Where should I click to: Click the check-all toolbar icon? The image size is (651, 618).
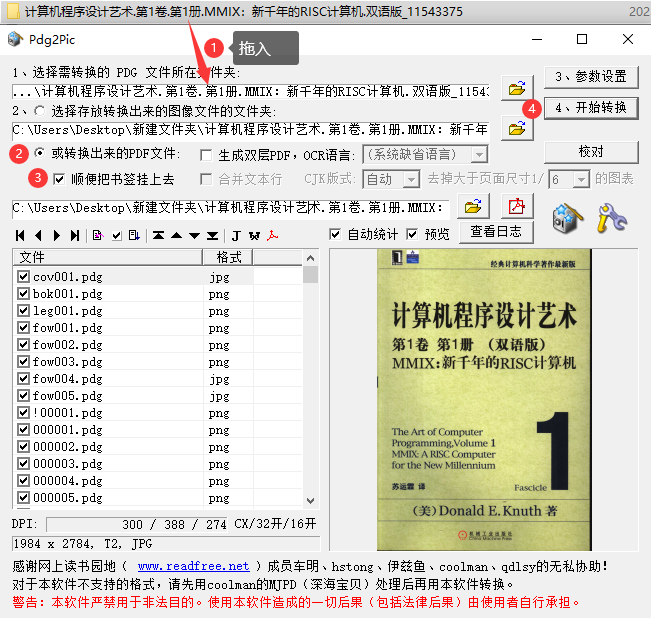click(117, 236)
